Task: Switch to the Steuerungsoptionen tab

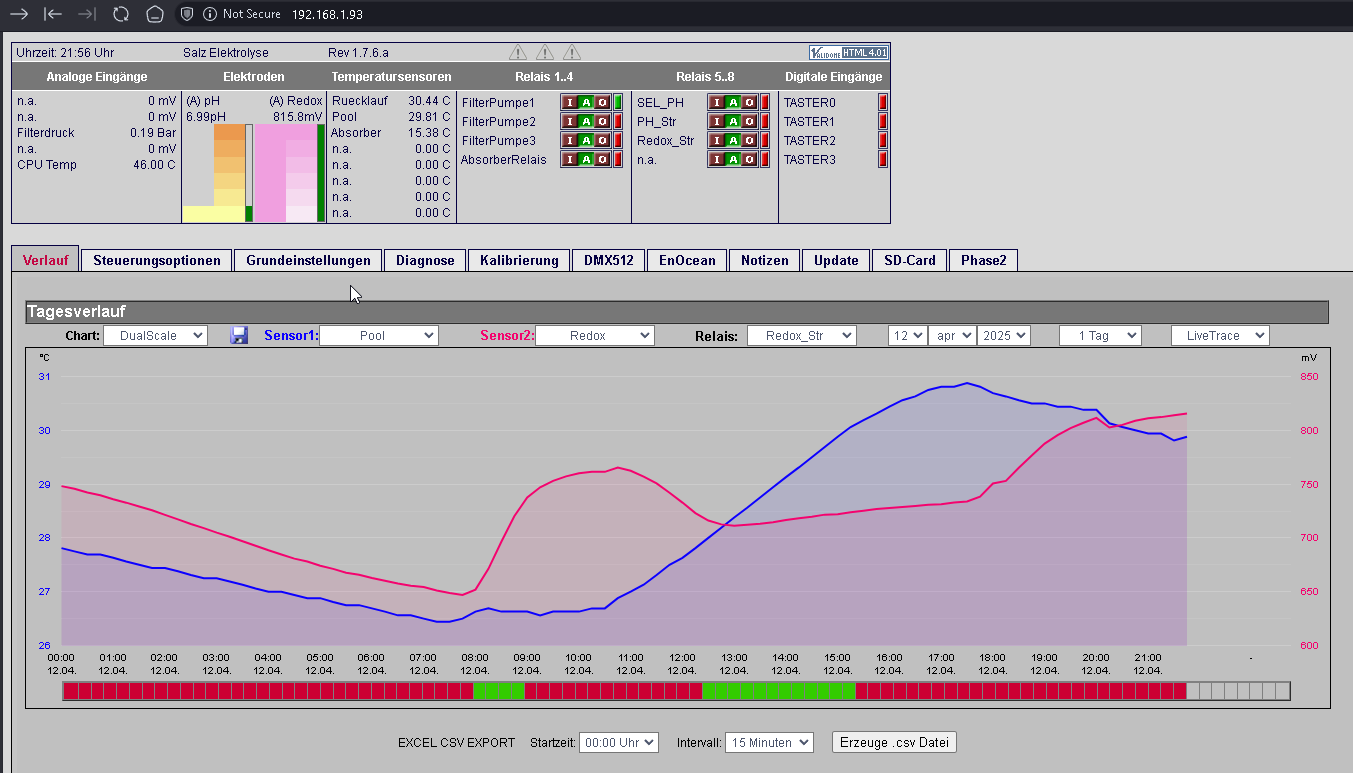Action: pos(157,260)
